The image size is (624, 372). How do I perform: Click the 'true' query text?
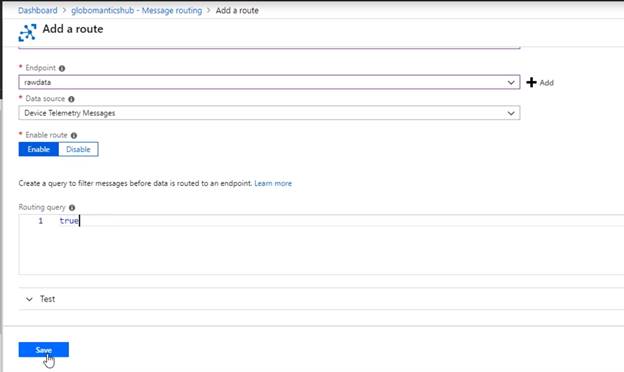point(69,221)
